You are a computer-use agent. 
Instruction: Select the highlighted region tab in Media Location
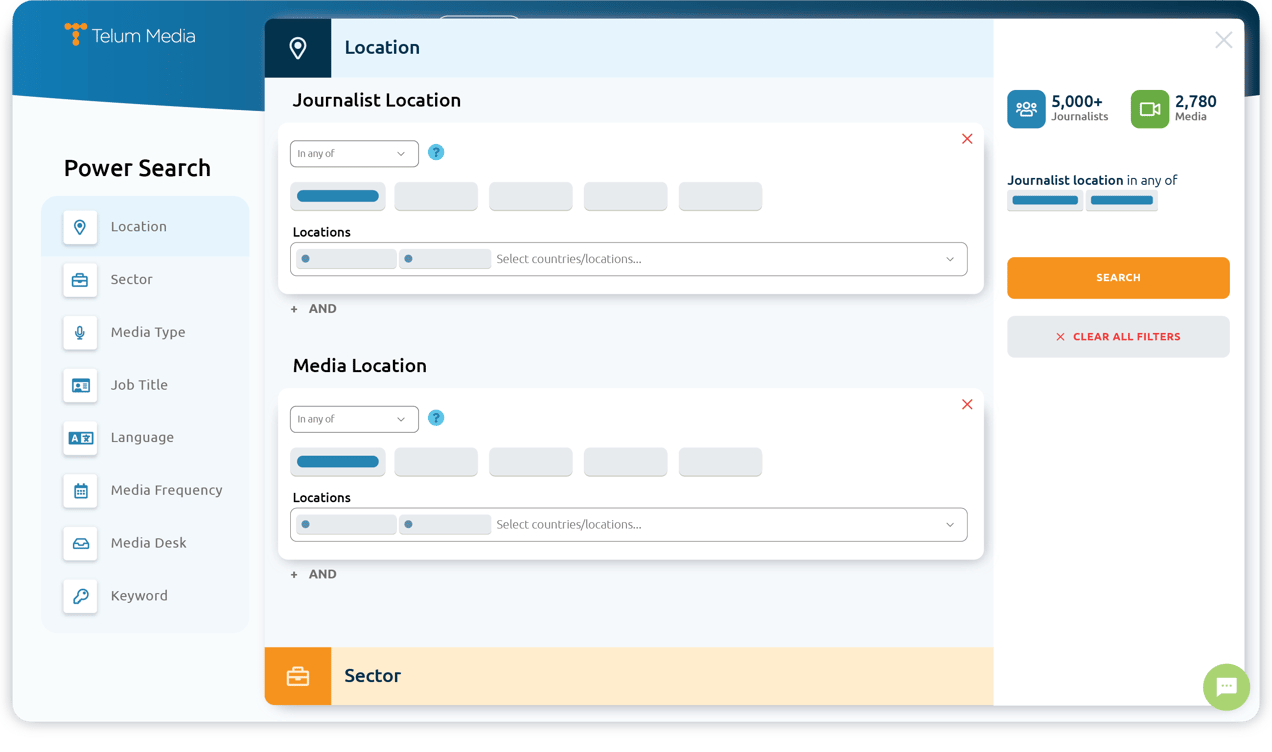[338, 462]
